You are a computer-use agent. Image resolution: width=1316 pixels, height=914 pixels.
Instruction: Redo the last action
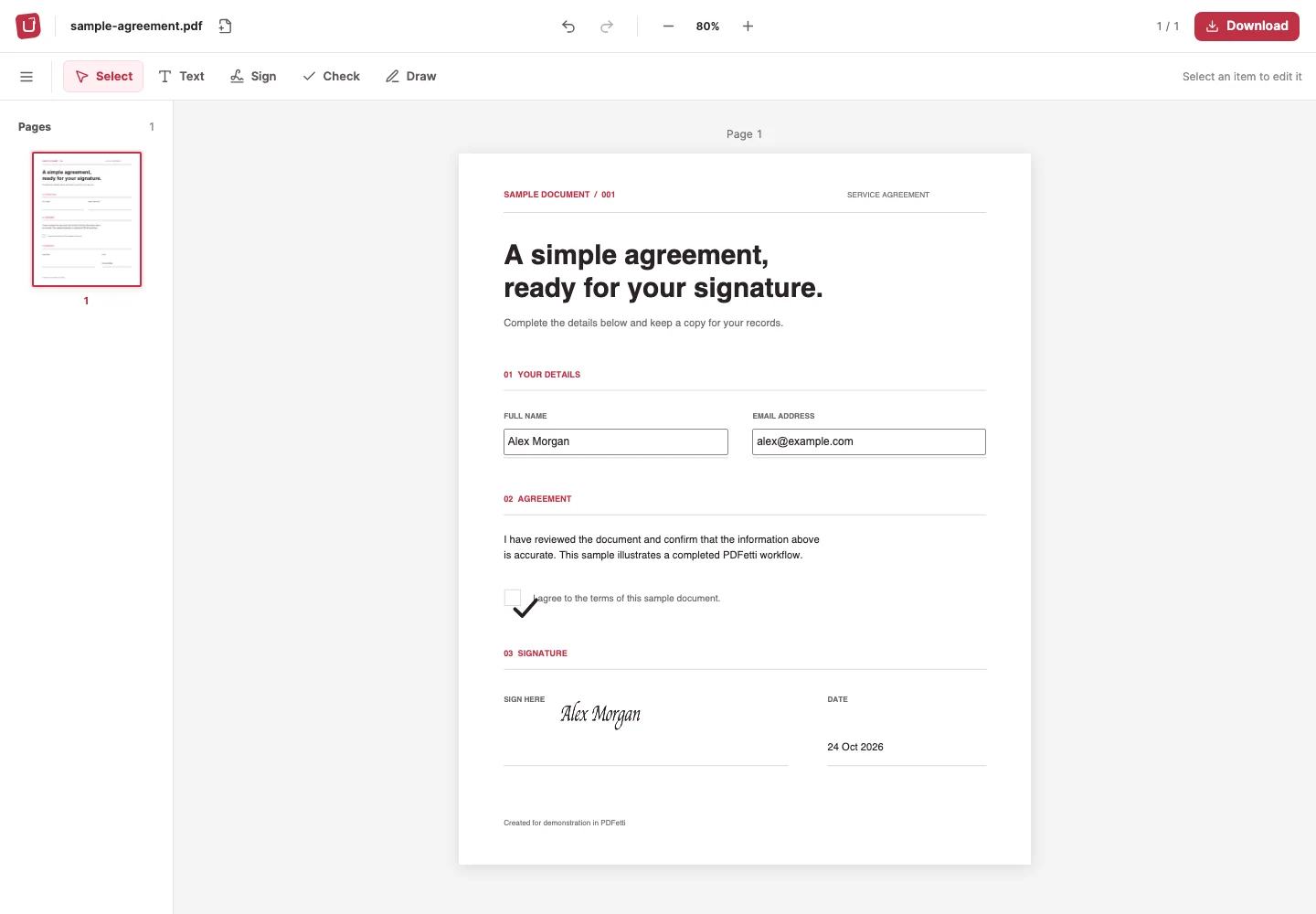pyautogui.click(x=607, y=27)
